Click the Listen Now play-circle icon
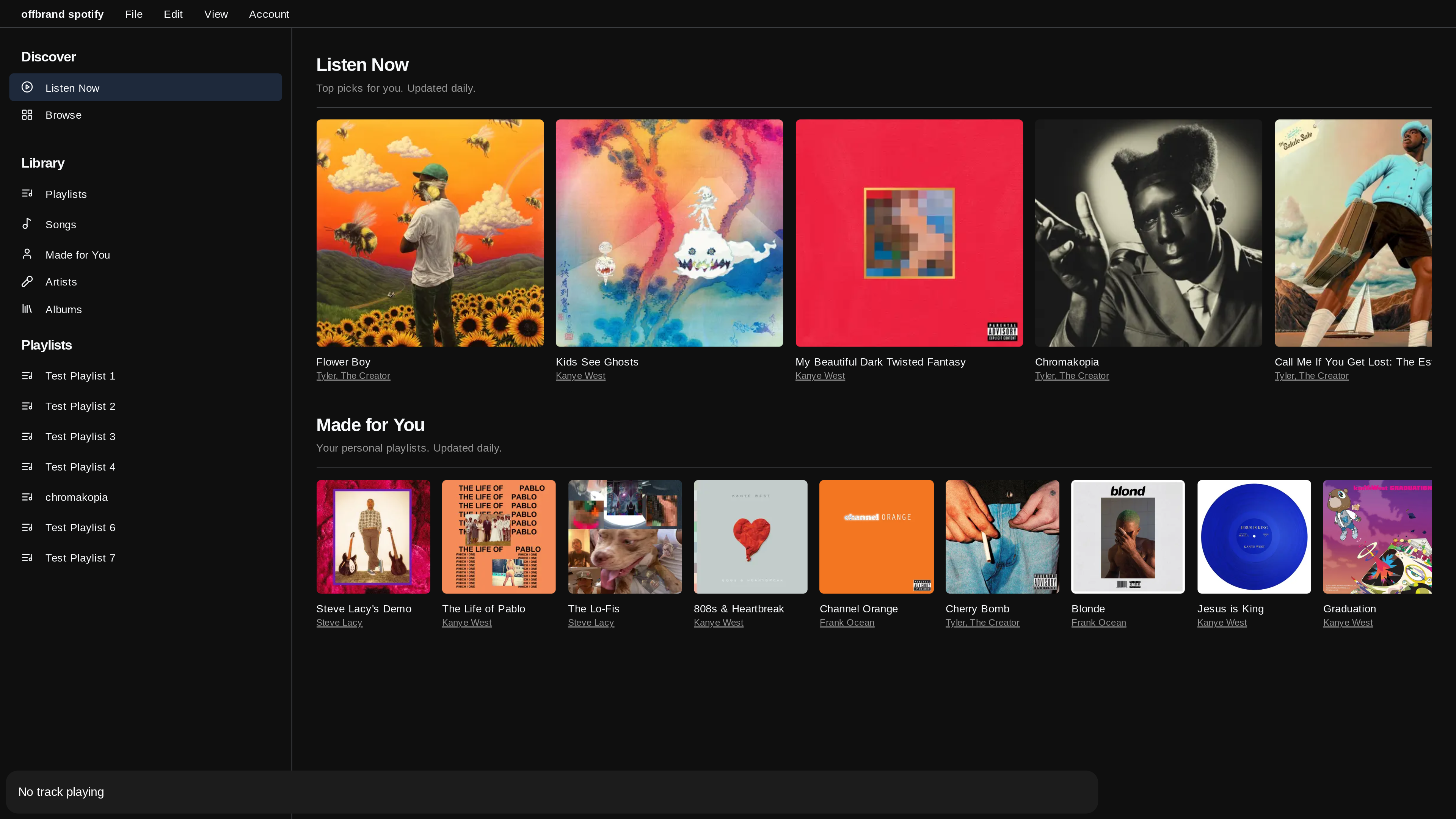This screenshot has width=1456, height=819. (x=27, y=88)
